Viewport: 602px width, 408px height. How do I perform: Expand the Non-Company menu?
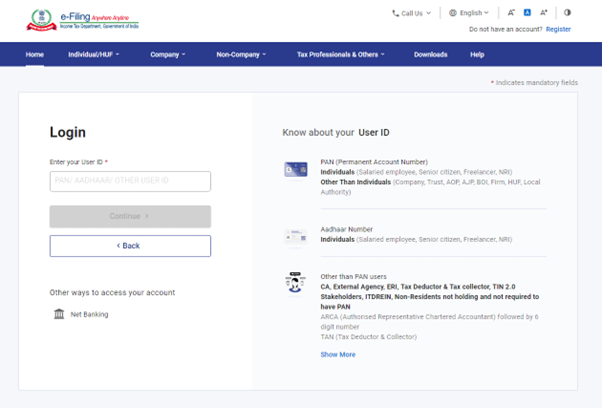241,55
